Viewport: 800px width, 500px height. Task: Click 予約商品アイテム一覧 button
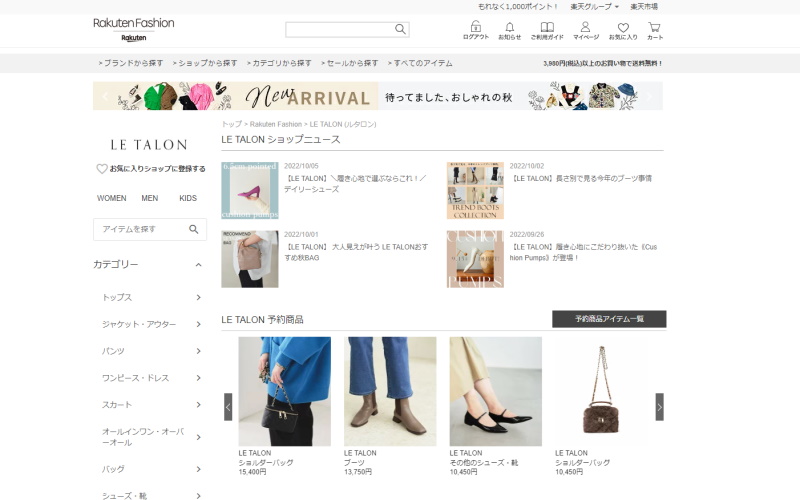click(x=608, y=319)
